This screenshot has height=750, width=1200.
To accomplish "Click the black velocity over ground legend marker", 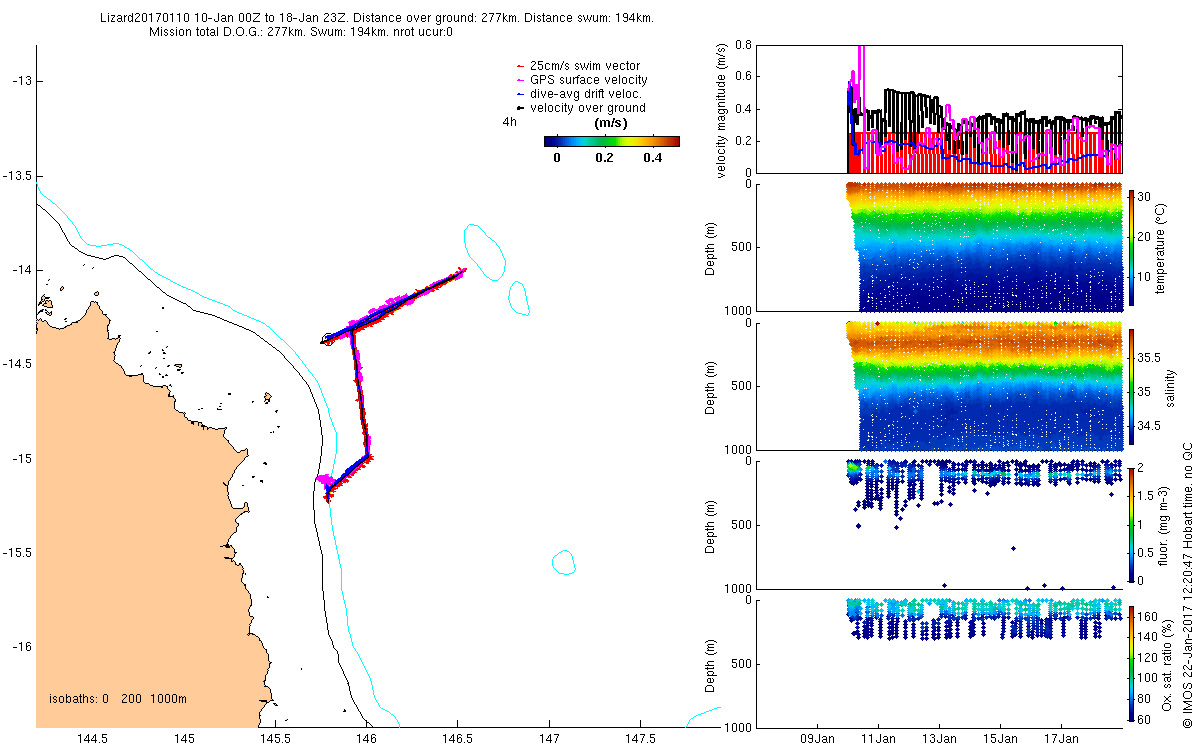I will click(x=520, y=109).
